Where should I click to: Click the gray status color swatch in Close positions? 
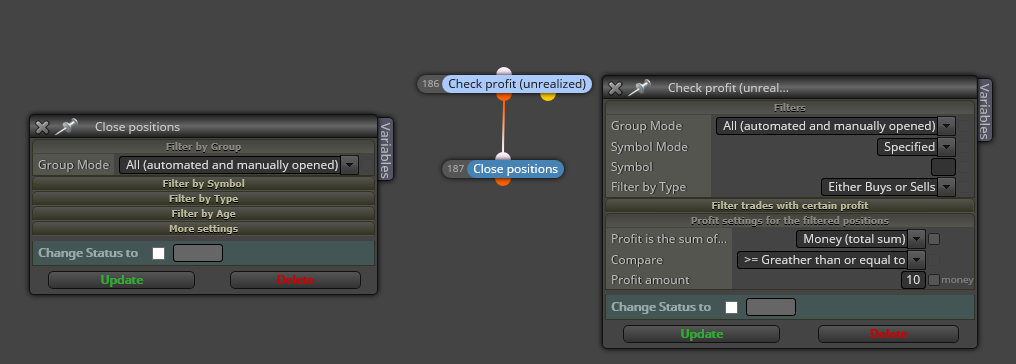click(x=198, y=253)
